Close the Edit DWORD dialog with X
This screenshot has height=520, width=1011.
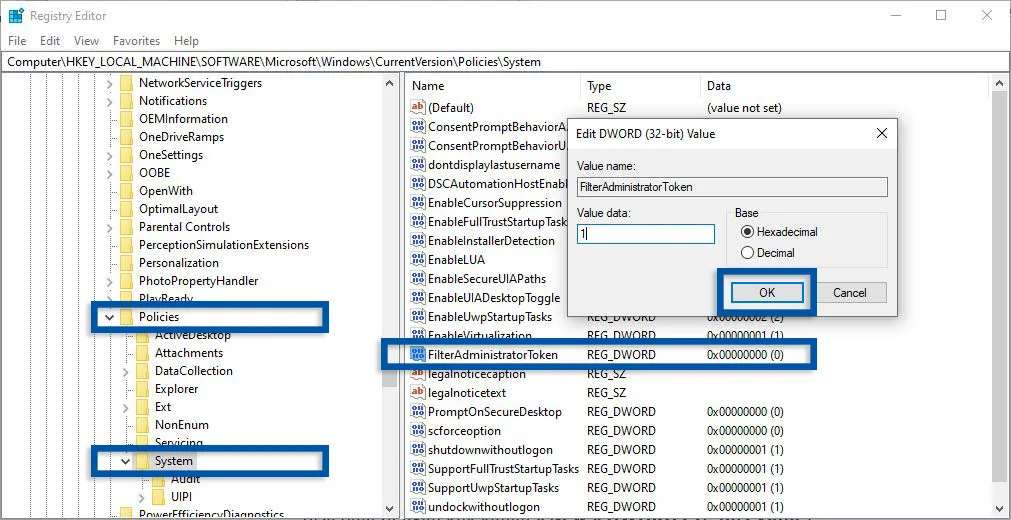tap(881, 134)
